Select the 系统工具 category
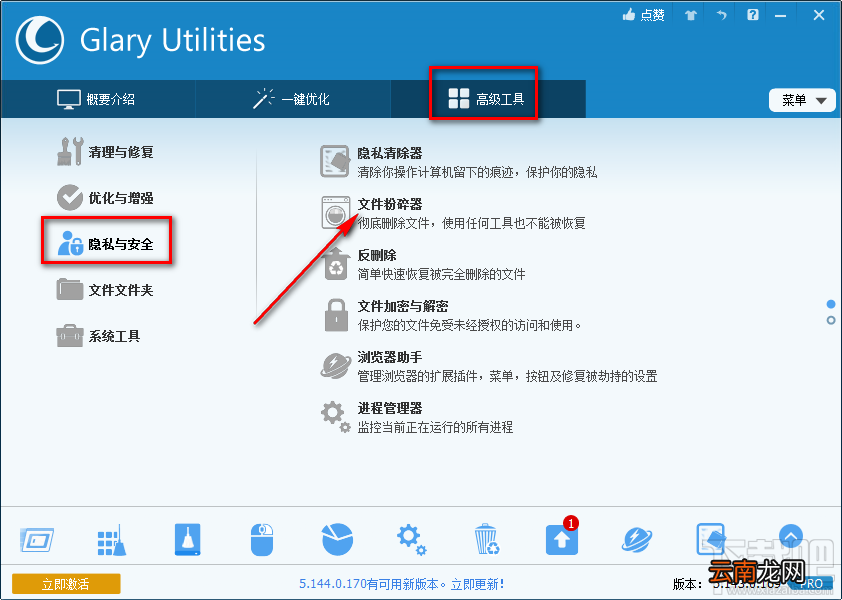 [x=99, y=336]
